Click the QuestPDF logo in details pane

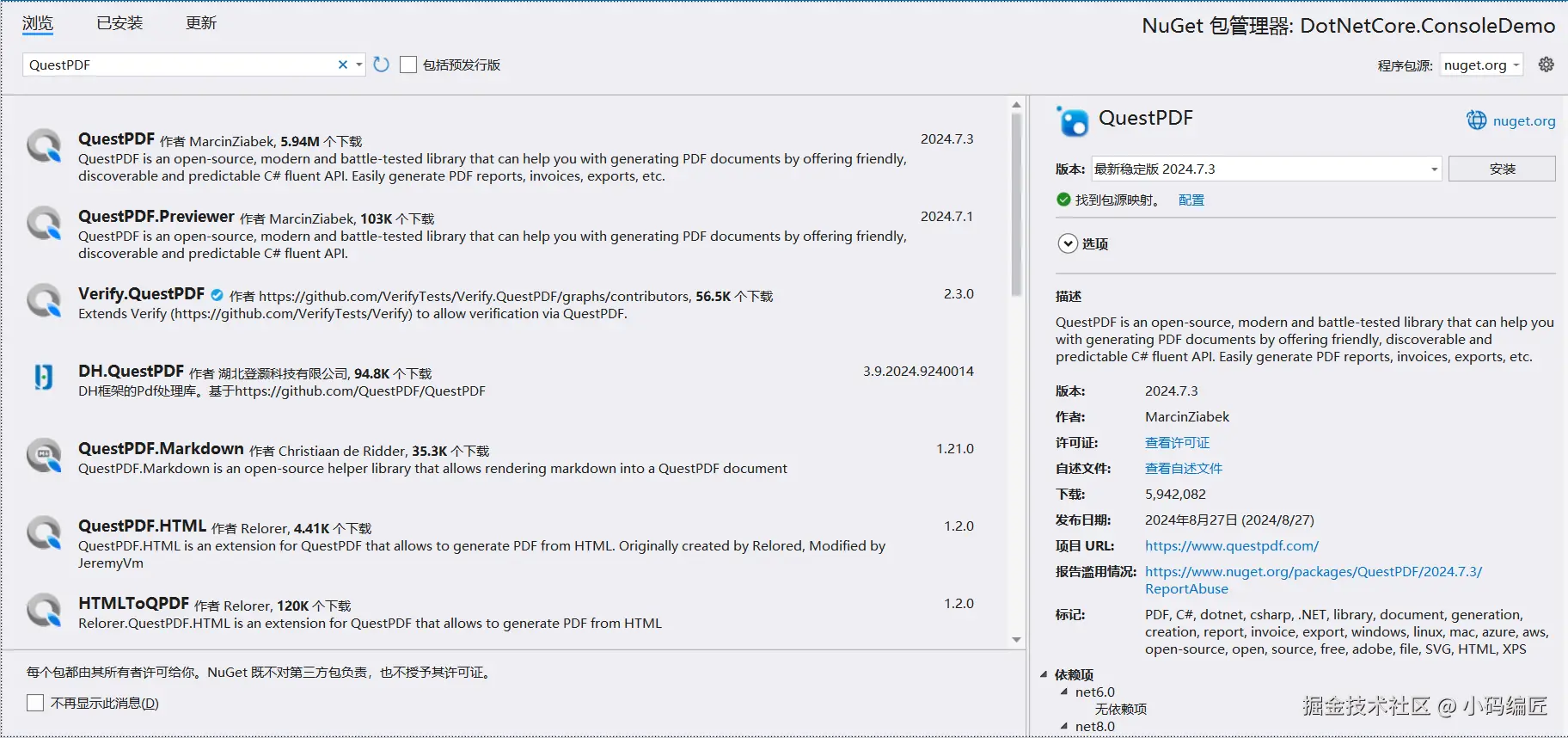(1072, 121)
